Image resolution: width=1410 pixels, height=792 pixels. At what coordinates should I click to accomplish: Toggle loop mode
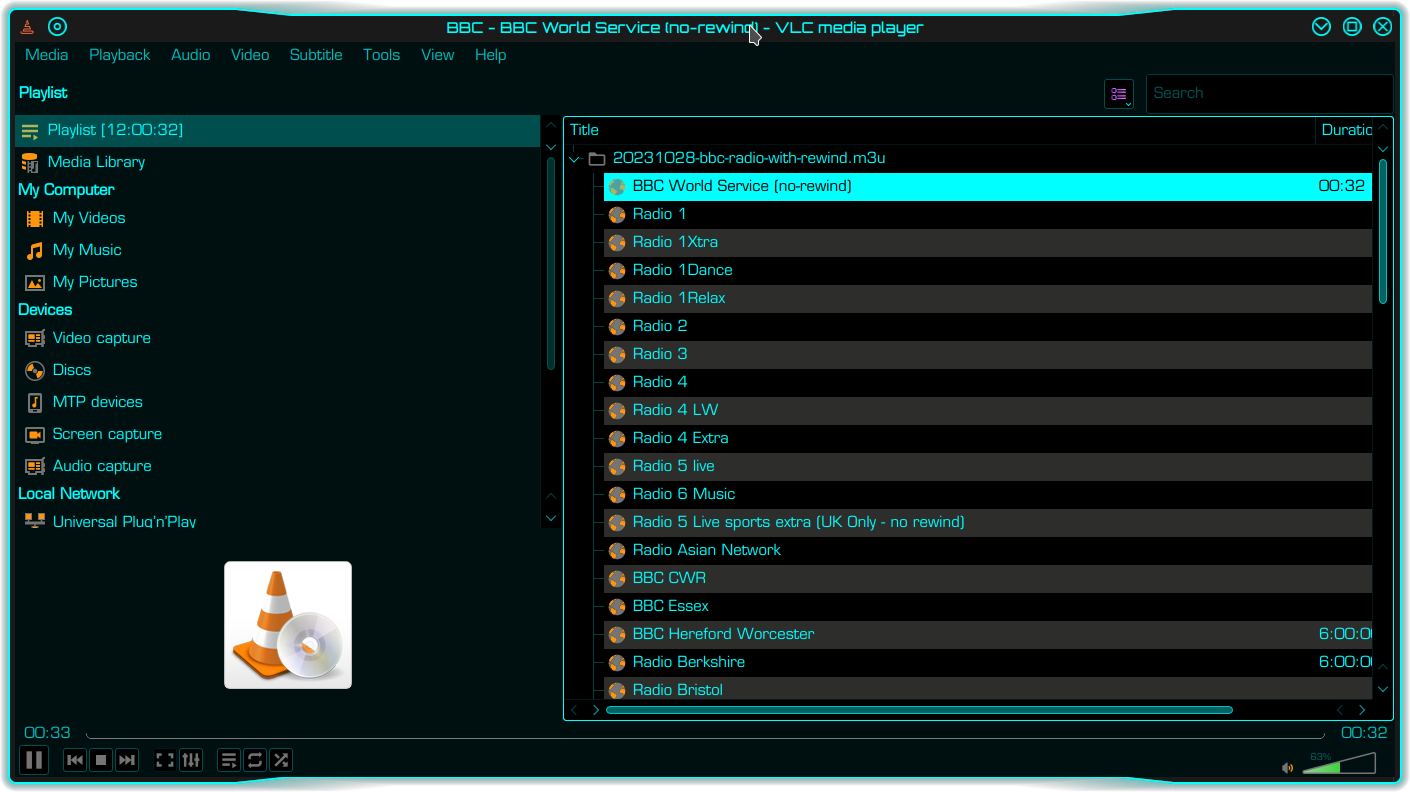(255, 761)
